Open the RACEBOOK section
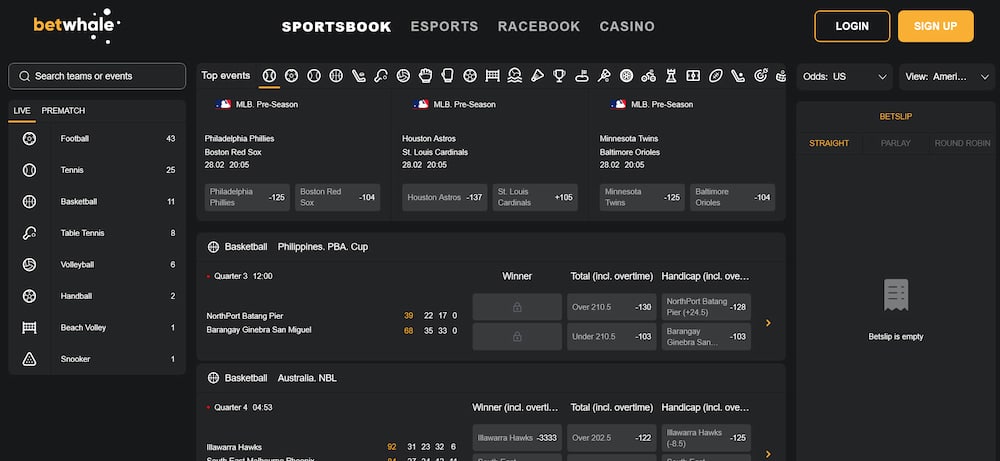The height and width of the screenshot is (461, 1000). coord(539,27)
